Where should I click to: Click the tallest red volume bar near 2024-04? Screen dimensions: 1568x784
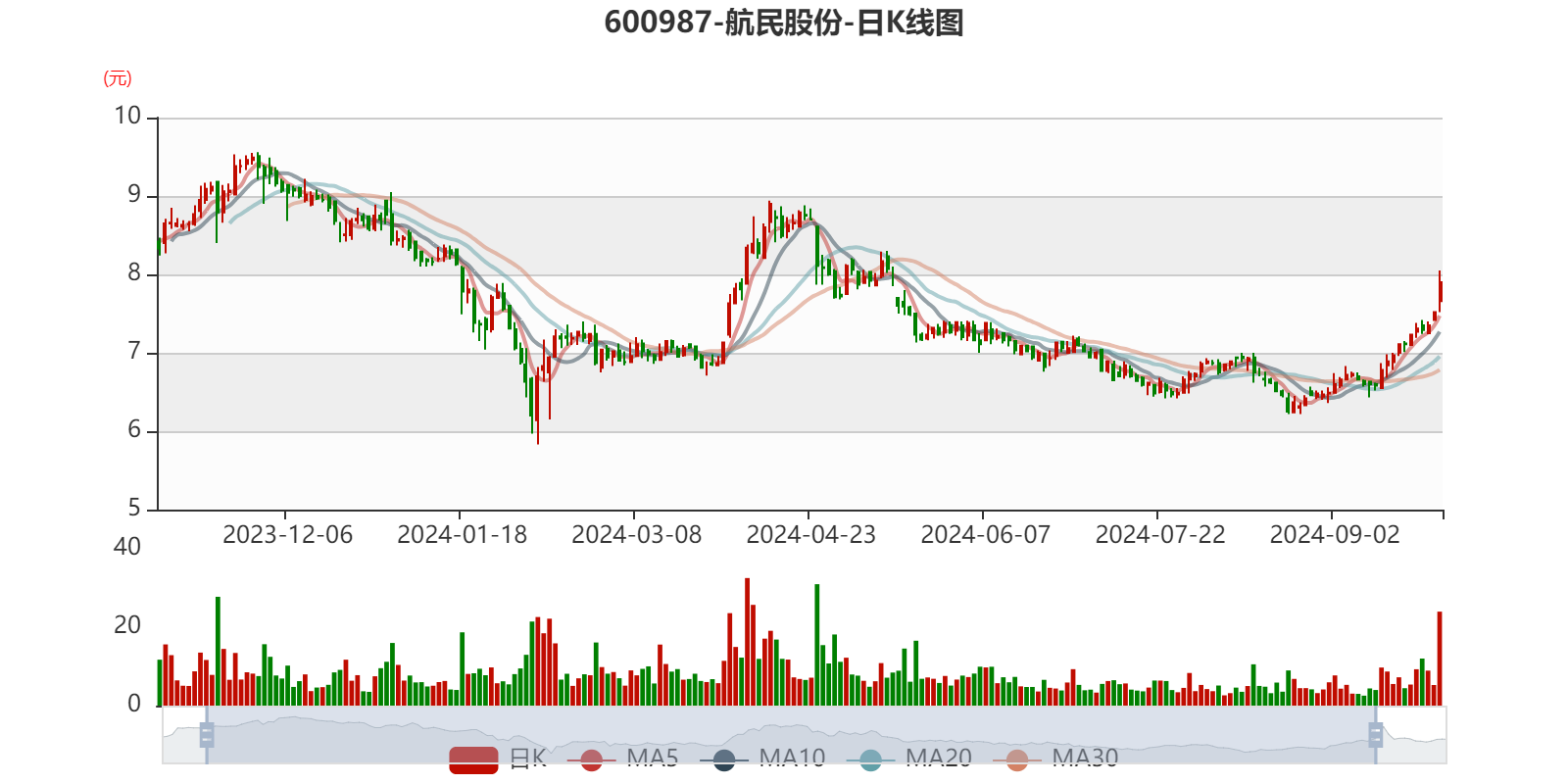747,642
